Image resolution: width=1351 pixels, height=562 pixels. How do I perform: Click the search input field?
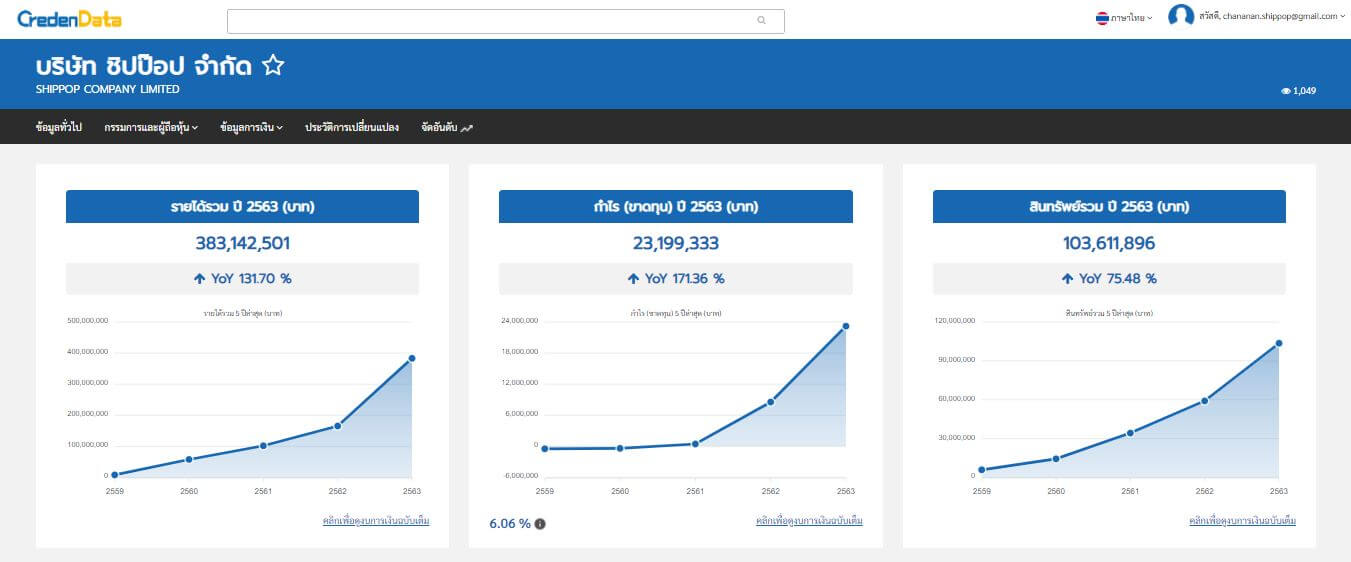(505, 21)
